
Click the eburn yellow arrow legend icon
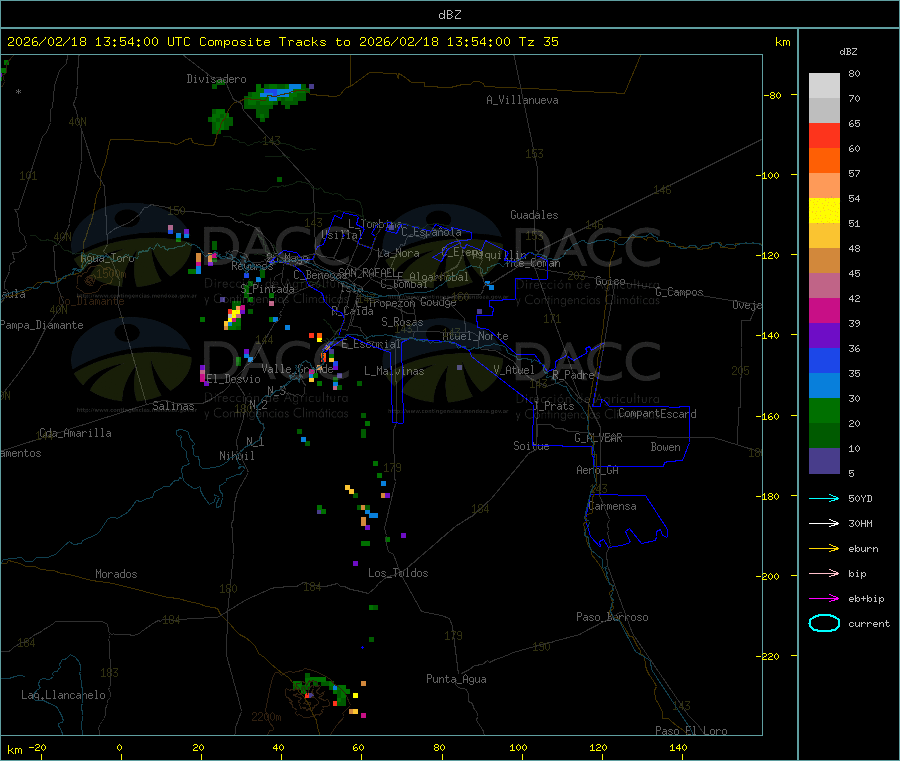coord(824,549)
